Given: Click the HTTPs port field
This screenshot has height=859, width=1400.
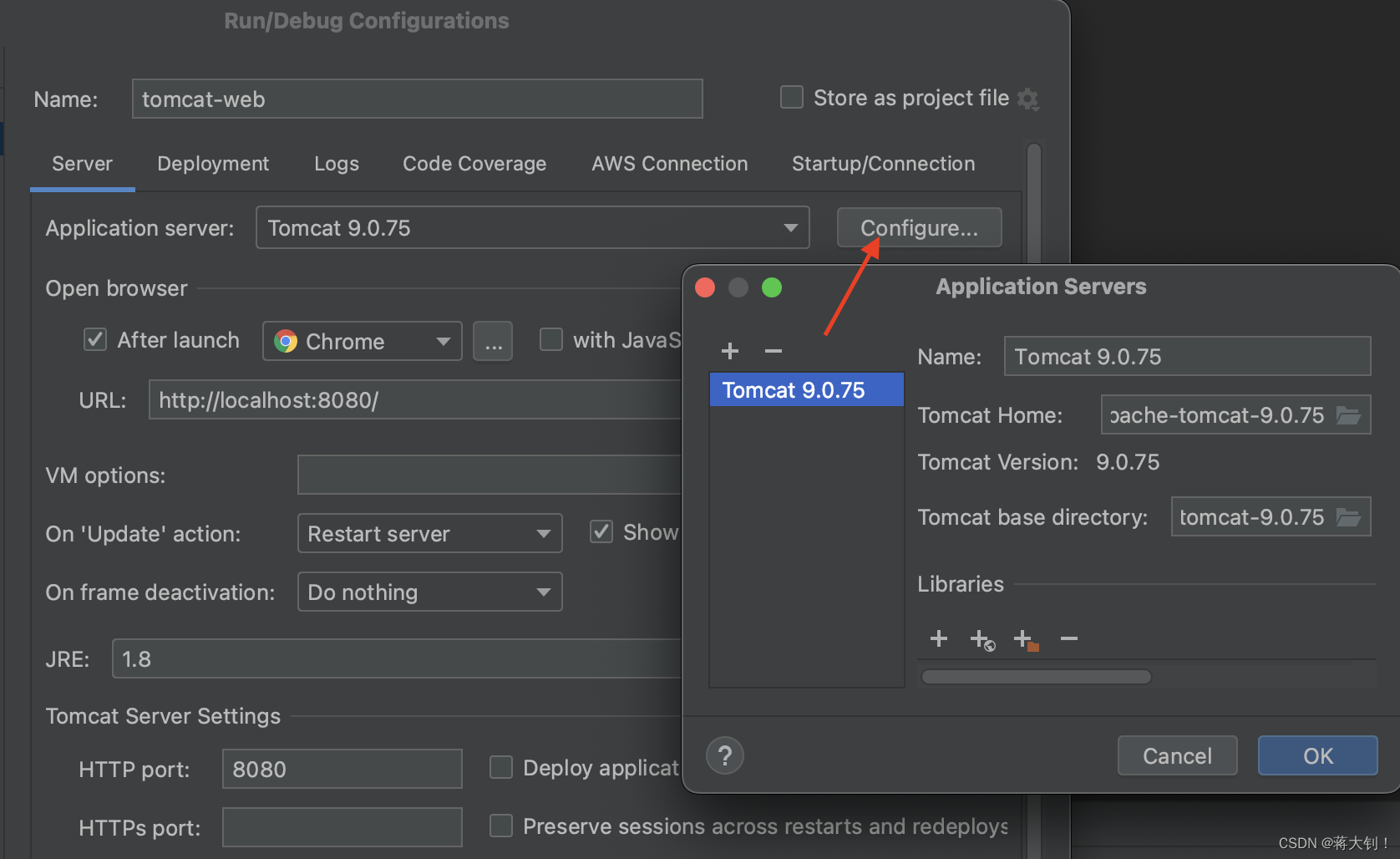Looking at the screenshot, I should (342, 827).
